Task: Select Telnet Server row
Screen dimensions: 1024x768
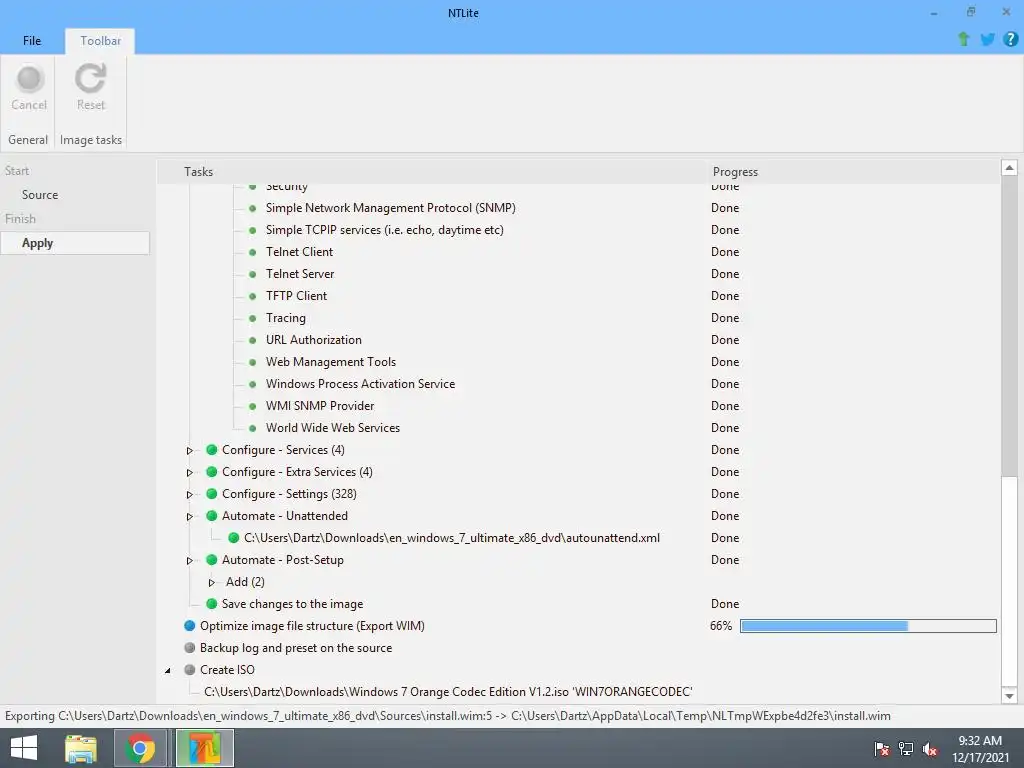Action: click(x=300, y=274)
